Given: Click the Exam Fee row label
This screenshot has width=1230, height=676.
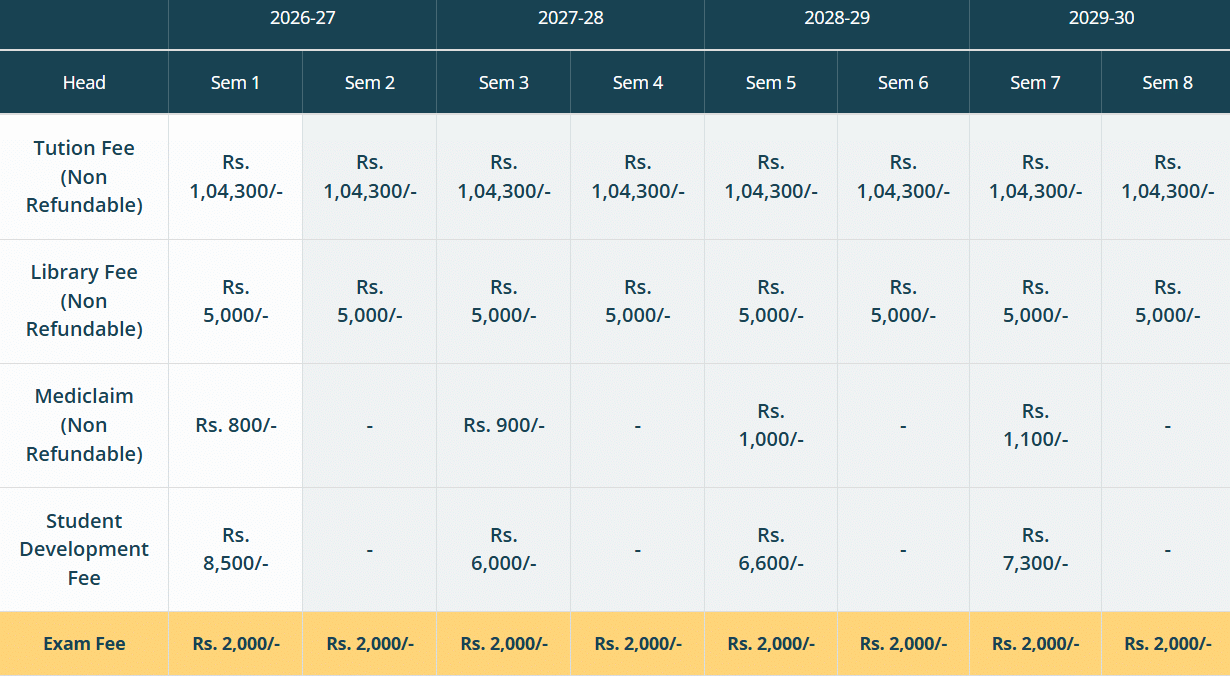Looking at the screenshot, I should (x=84, y=644).
